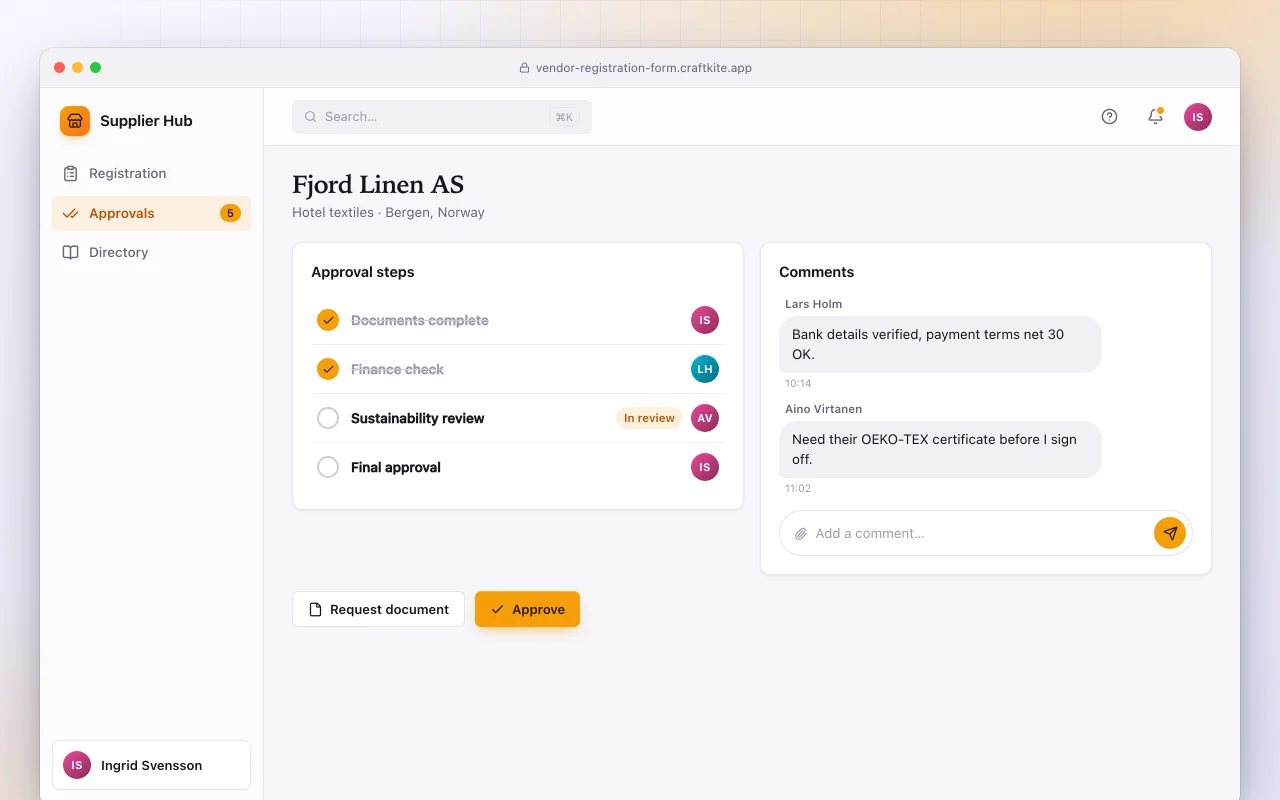Click the LH avatar on Finance check

[705, 369]
